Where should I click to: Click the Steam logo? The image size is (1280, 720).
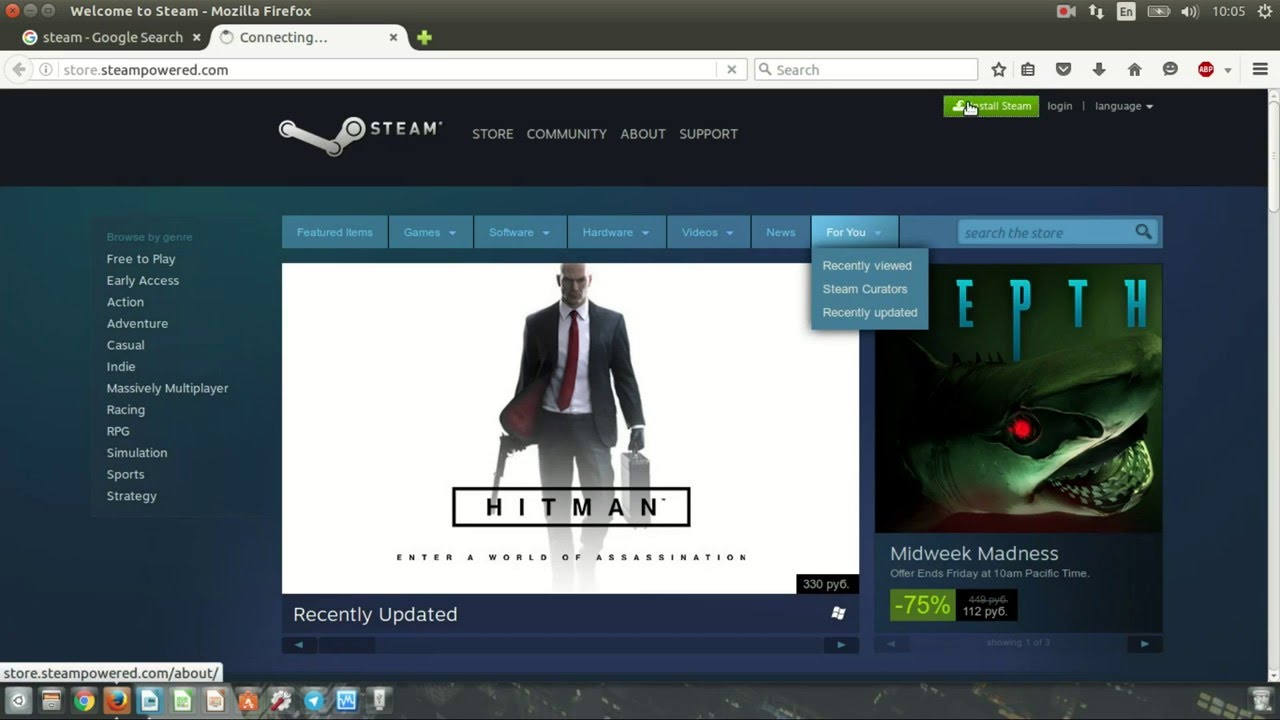pyautogui.click(x=360, y=135)
